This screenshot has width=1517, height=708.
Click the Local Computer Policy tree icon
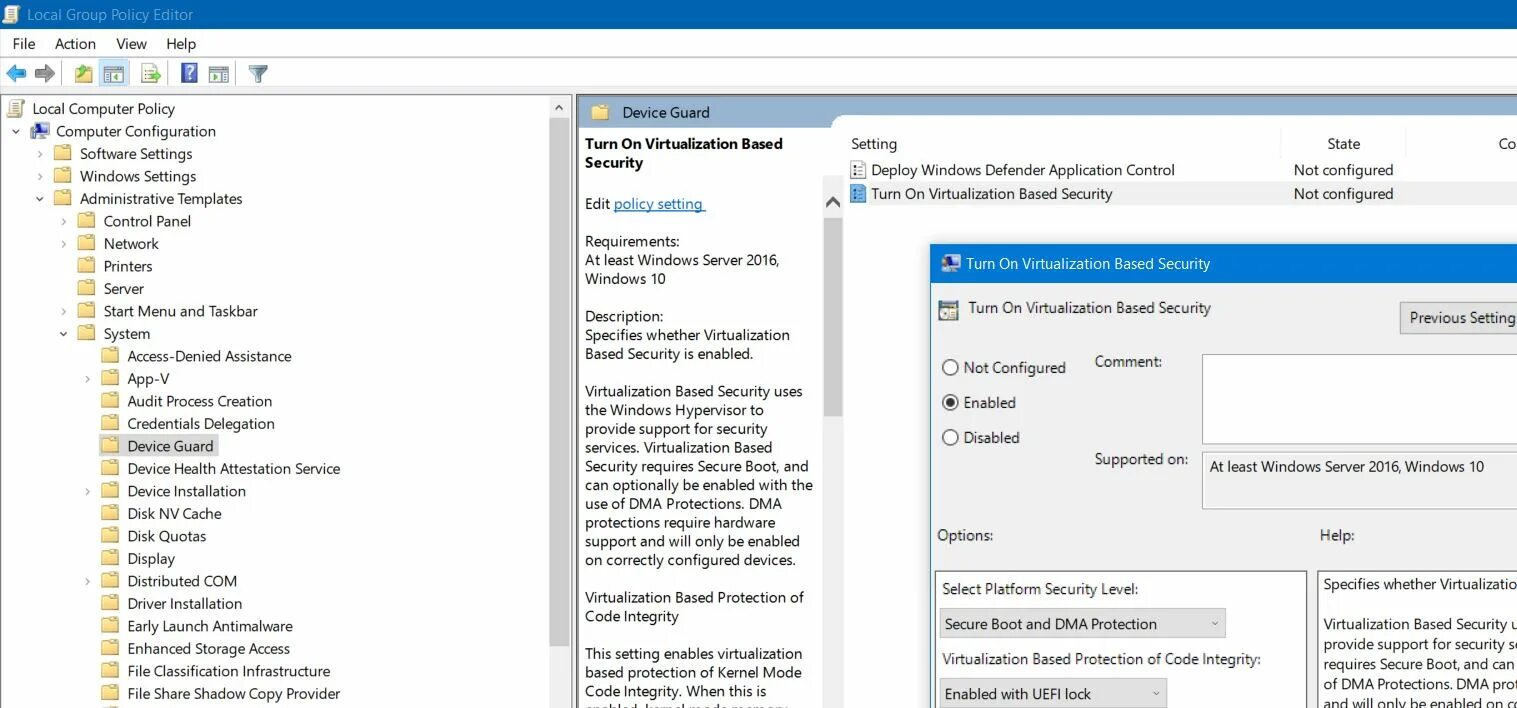coord(16,108)
